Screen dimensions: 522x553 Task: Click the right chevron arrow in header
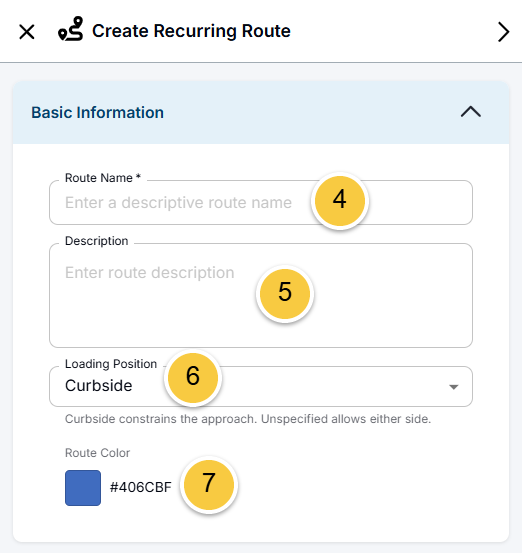pyautogui.click(x=503, y=32)
